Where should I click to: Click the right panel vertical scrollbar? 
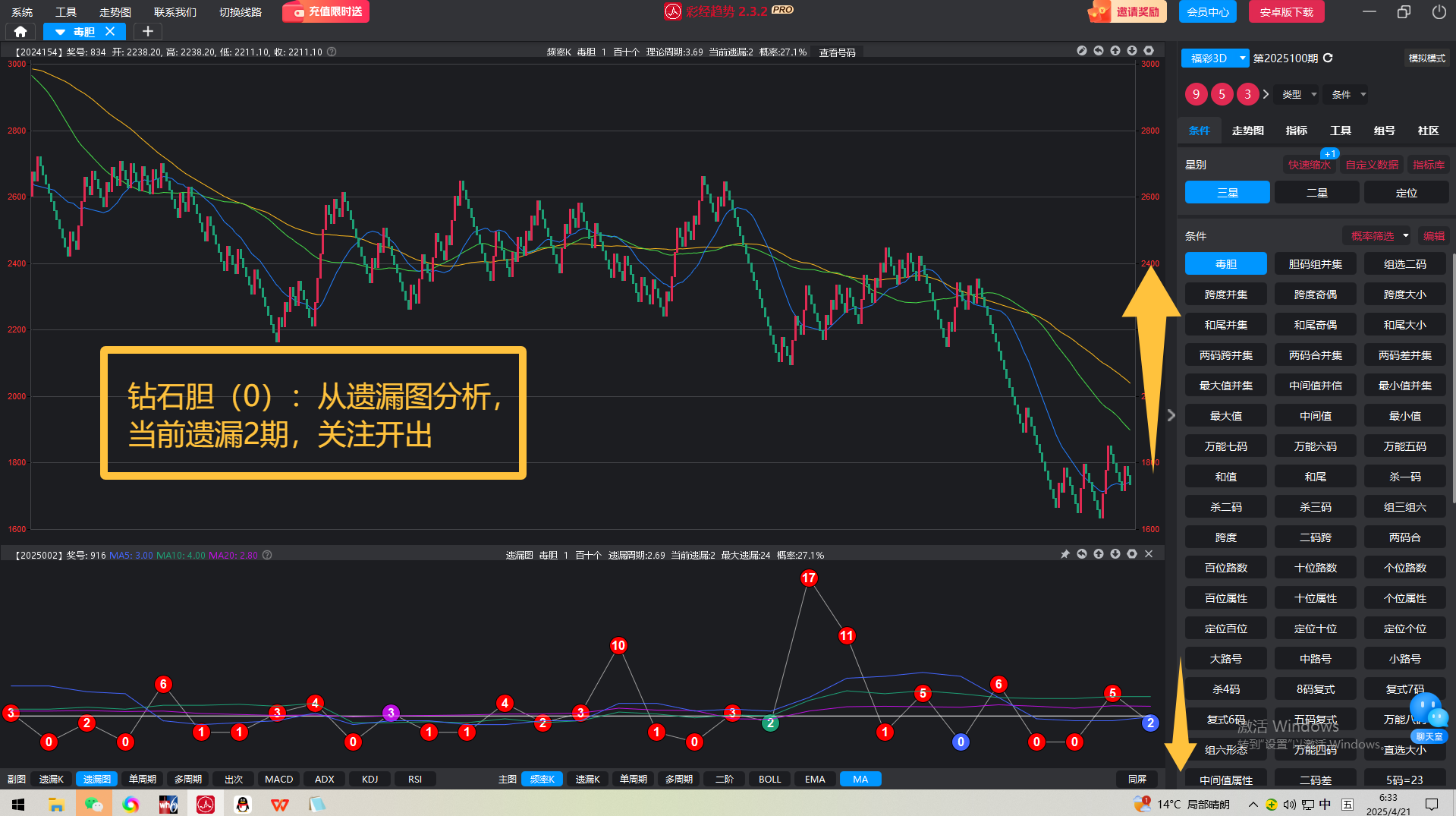click(x=1453, y=377)
